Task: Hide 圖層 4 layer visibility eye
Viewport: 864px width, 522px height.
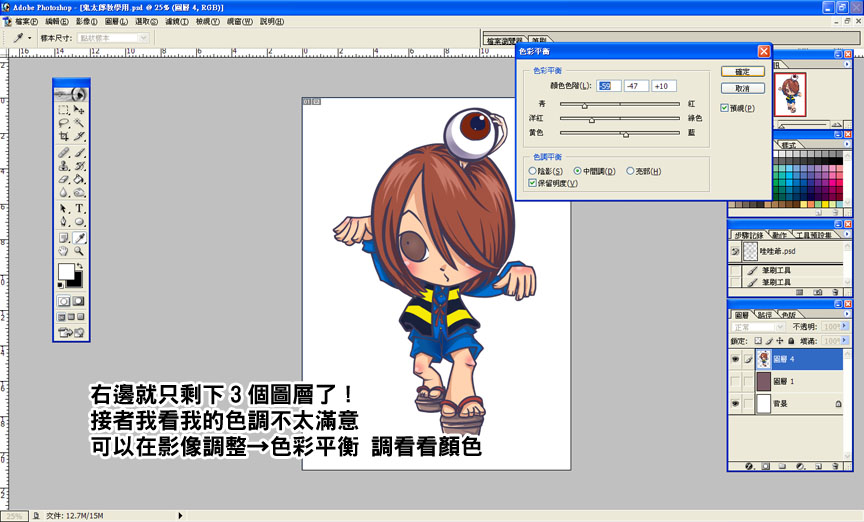Action: 735,359
